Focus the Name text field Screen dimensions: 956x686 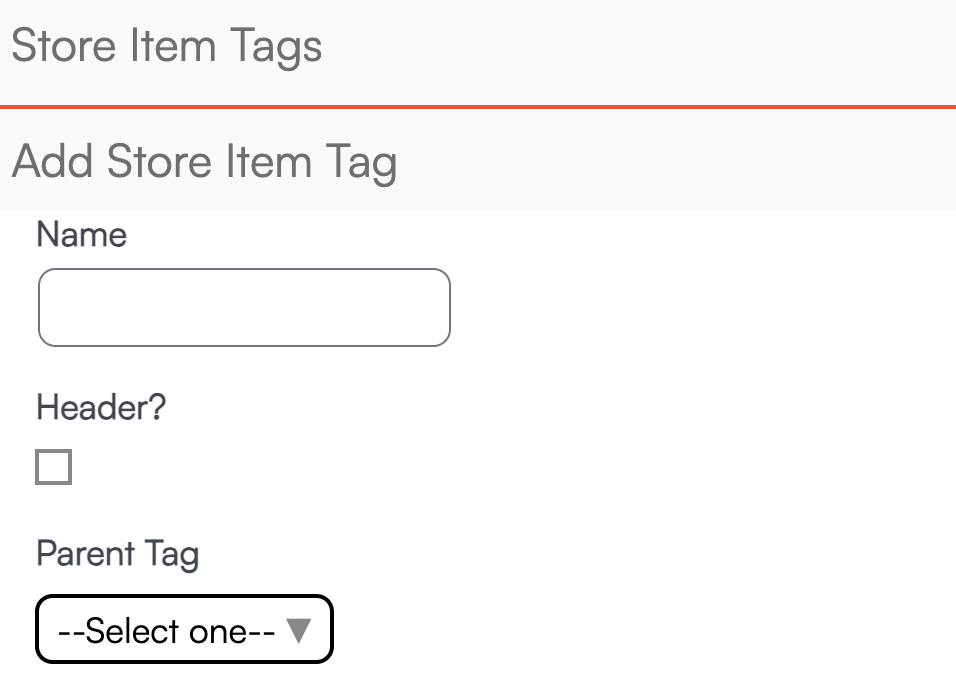click(244, 307)
